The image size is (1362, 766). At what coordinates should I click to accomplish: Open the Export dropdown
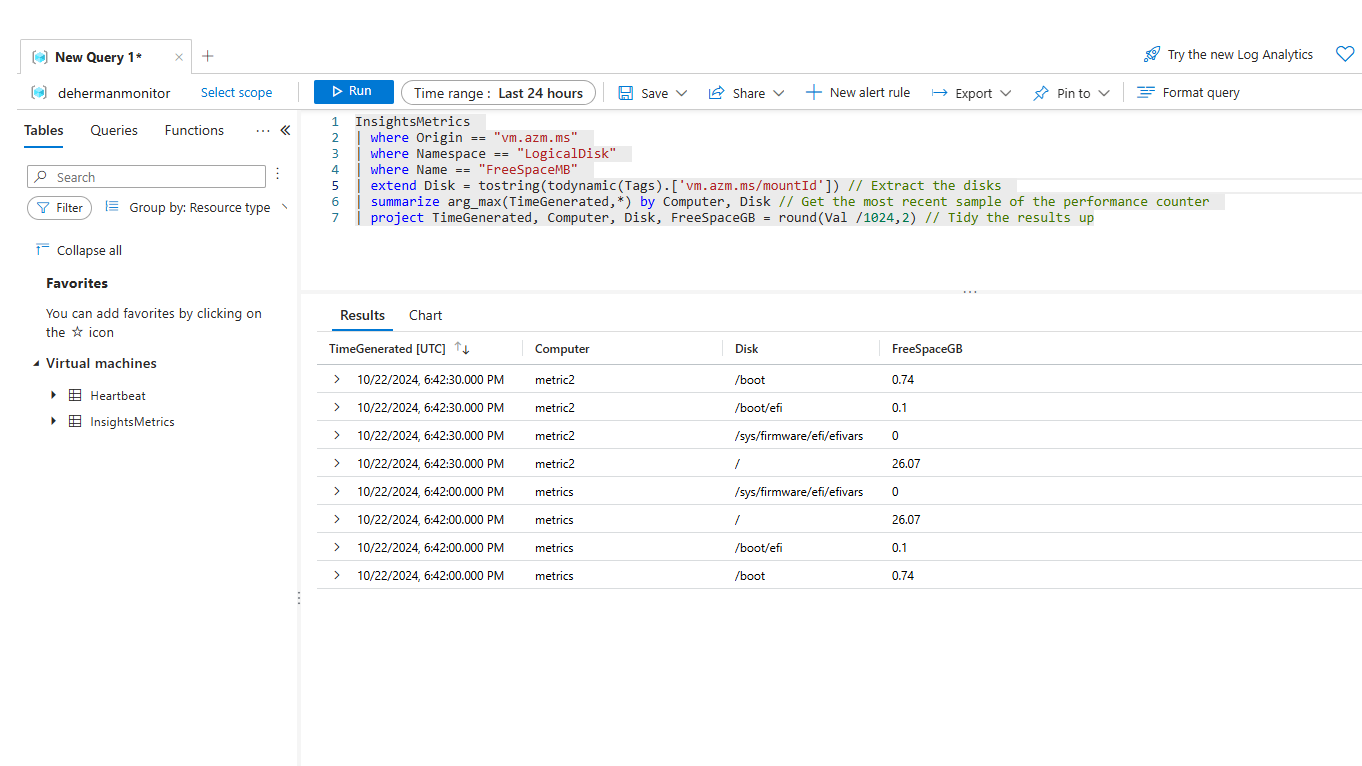tap(1006, 93)
